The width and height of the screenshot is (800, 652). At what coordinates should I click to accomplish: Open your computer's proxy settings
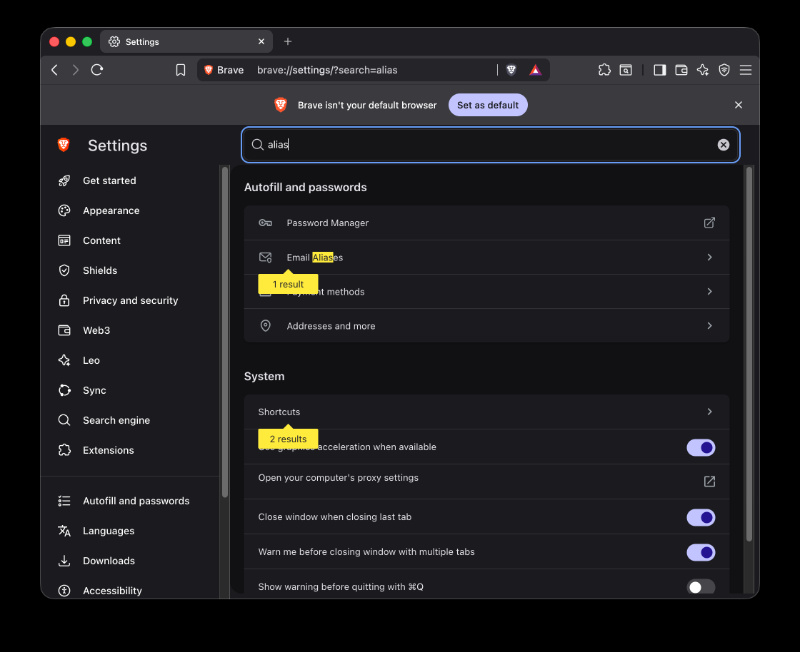(x=486, y=481)
